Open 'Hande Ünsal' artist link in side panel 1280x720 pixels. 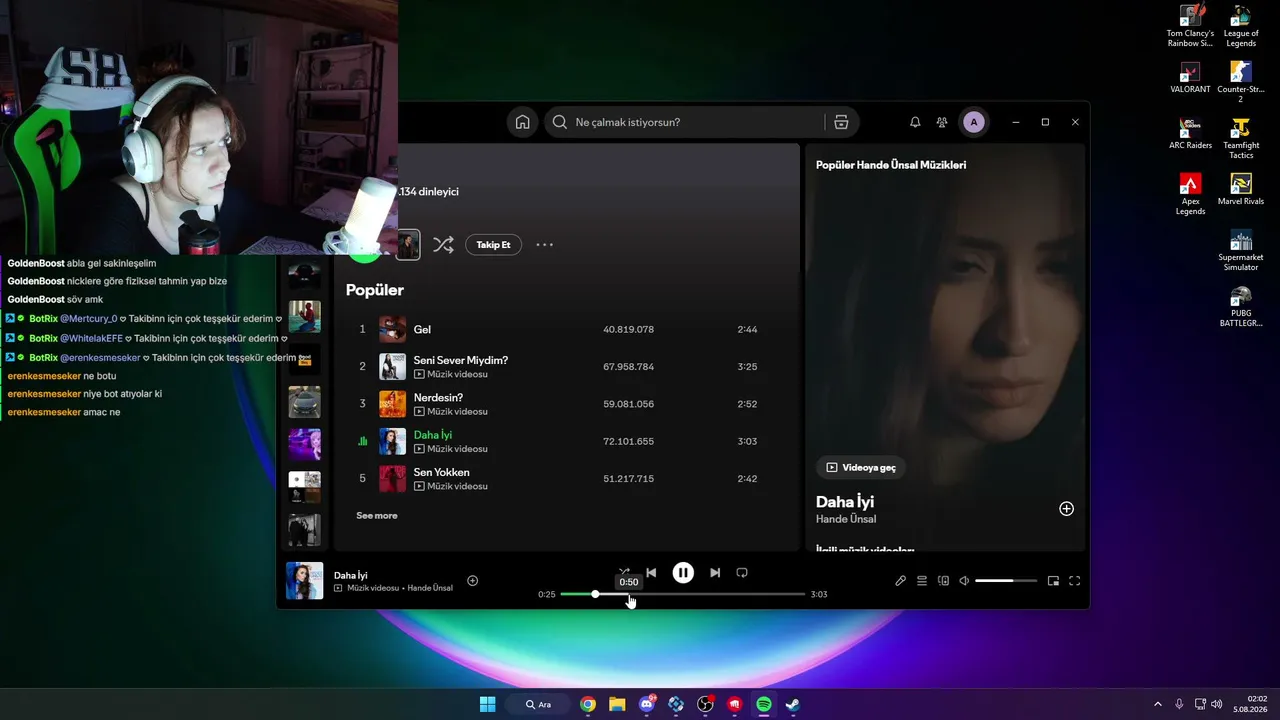tap(846, 520)
